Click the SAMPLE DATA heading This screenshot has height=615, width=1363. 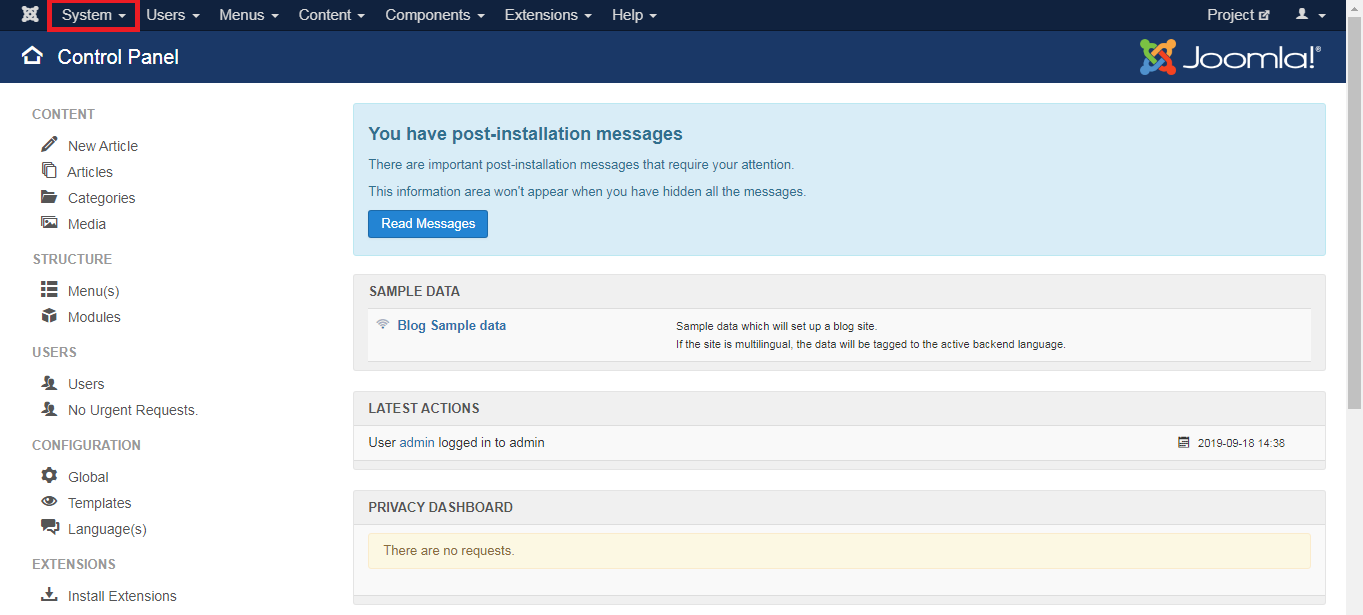414,291
